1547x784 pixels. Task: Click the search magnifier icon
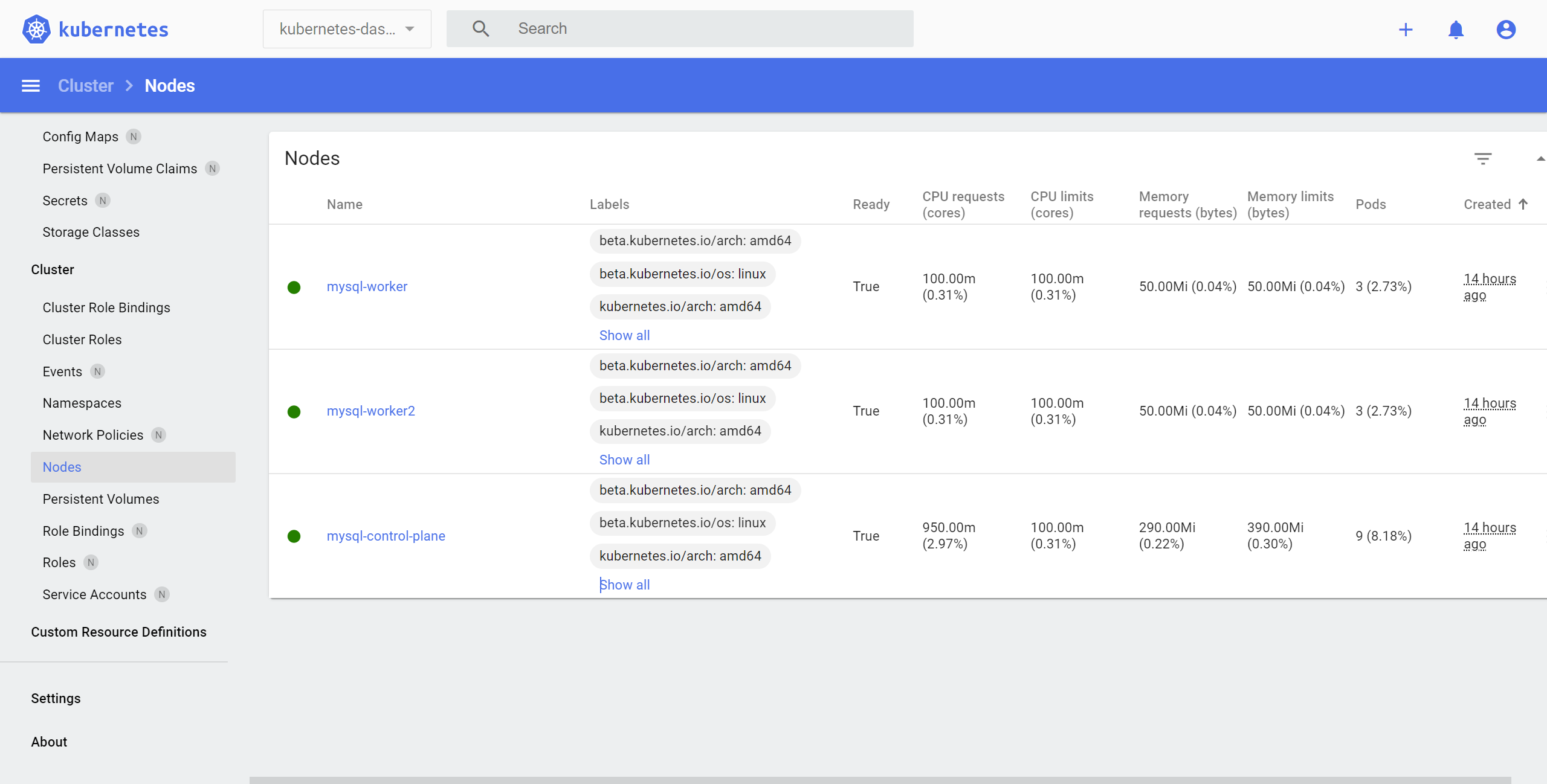[x=480, y=28]
